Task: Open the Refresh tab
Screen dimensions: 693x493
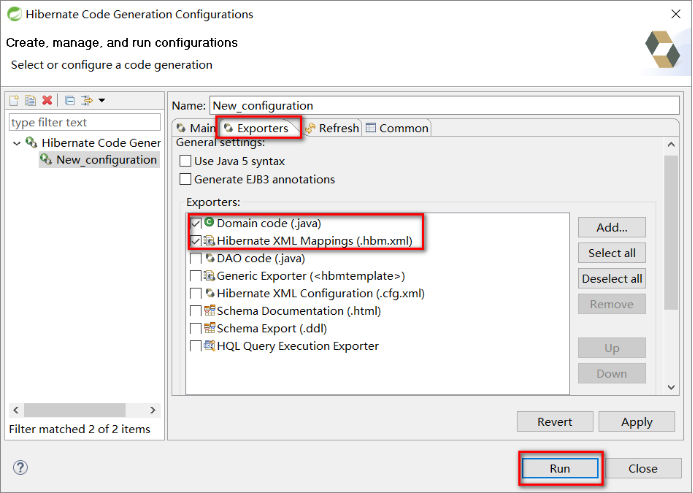Action: (332, 128)
